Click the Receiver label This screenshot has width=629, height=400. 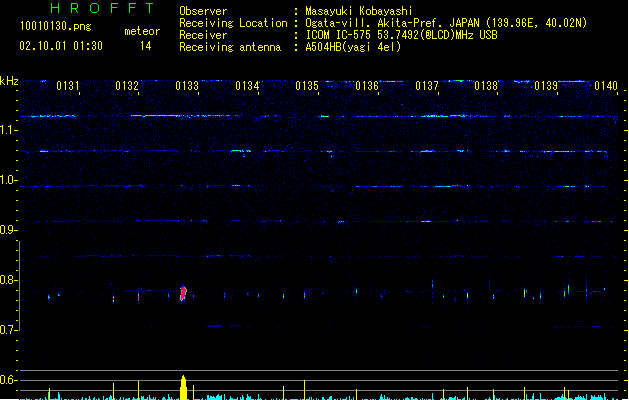point(203,35)
